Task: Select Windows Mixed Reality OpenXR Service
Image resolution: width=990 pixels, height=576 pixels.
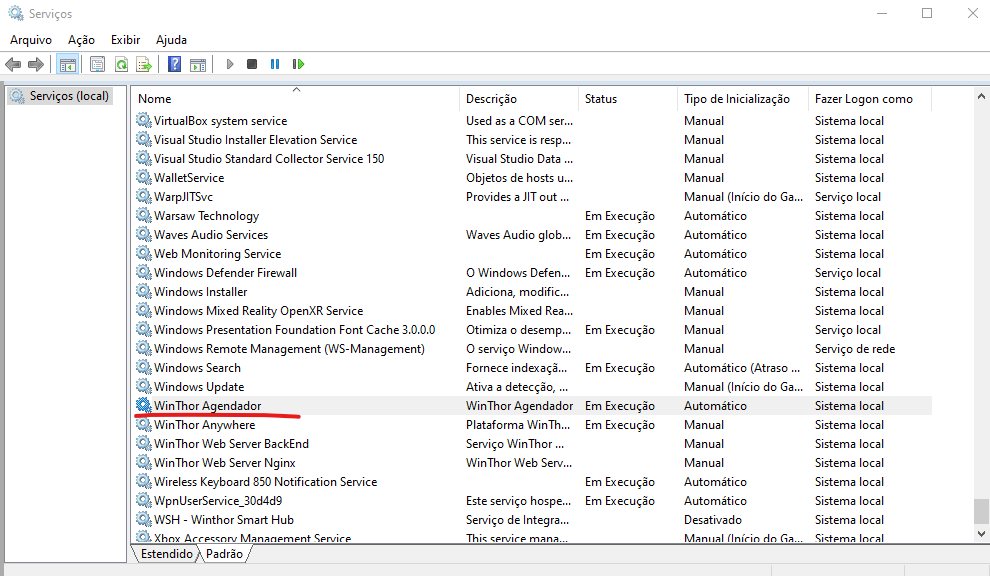Action: click(258, 311)
